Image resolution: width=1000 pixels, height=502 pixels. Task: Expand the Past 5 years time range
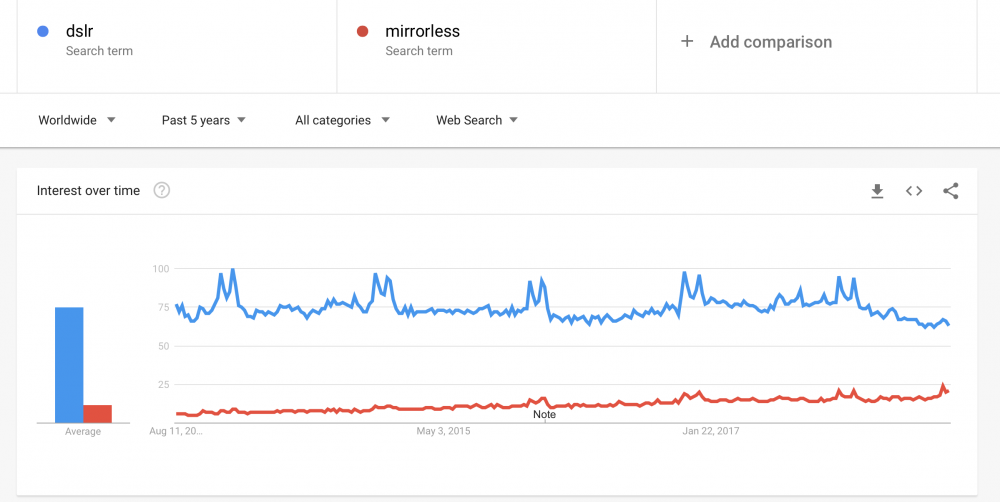tap(204, 120)
